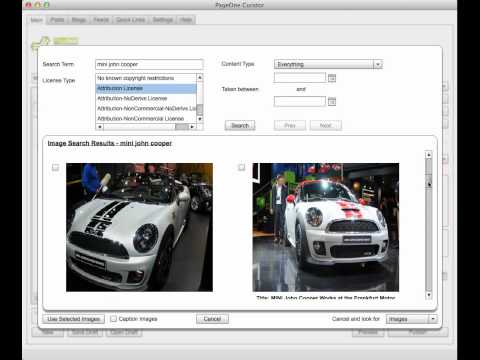Click the second 'Taken between' date field
The height and width of the screenshot is (360, 480).
click(300, 101)
